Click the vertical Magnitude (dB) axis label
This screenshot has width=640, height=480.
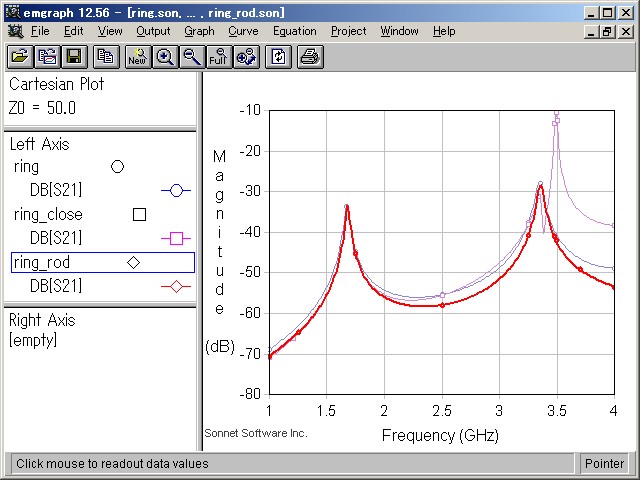220,252
